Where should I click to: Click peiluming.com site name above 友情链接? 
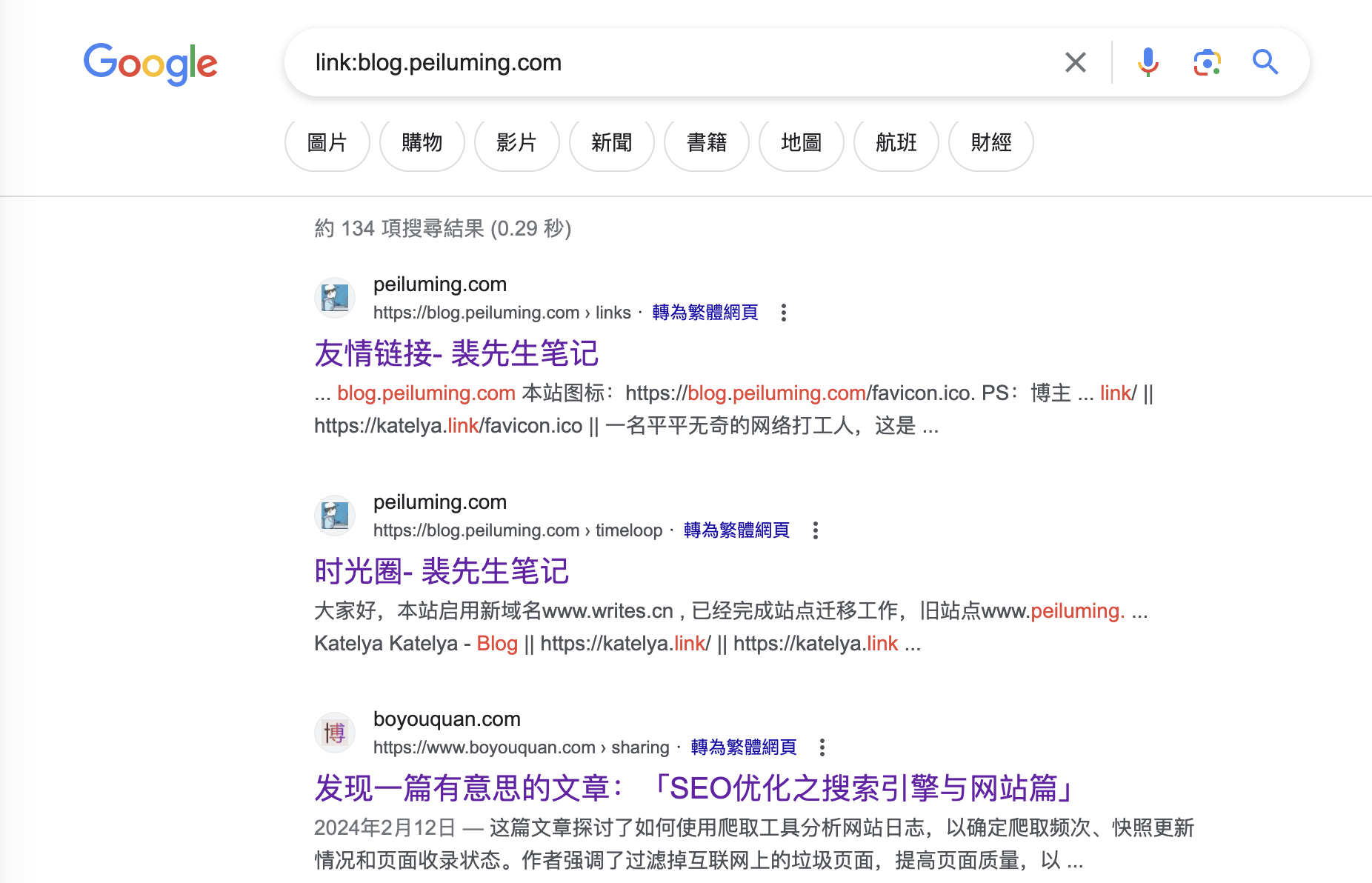point(440,284)
